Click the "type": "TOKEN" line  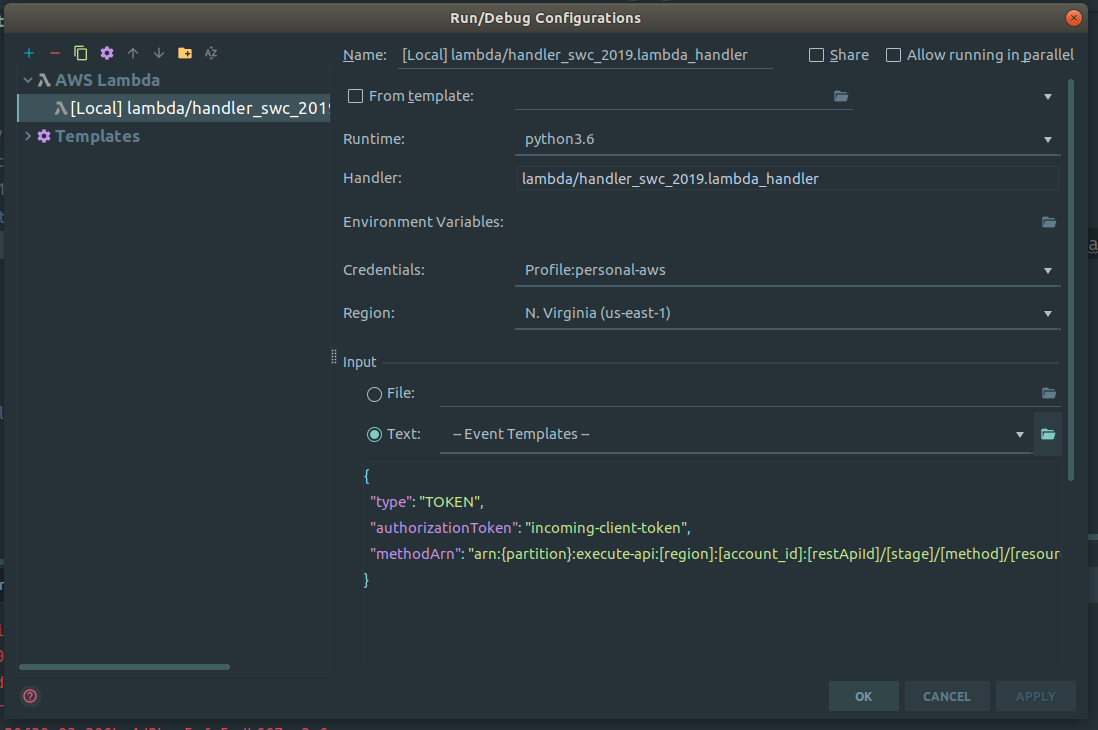click(426, 502)
